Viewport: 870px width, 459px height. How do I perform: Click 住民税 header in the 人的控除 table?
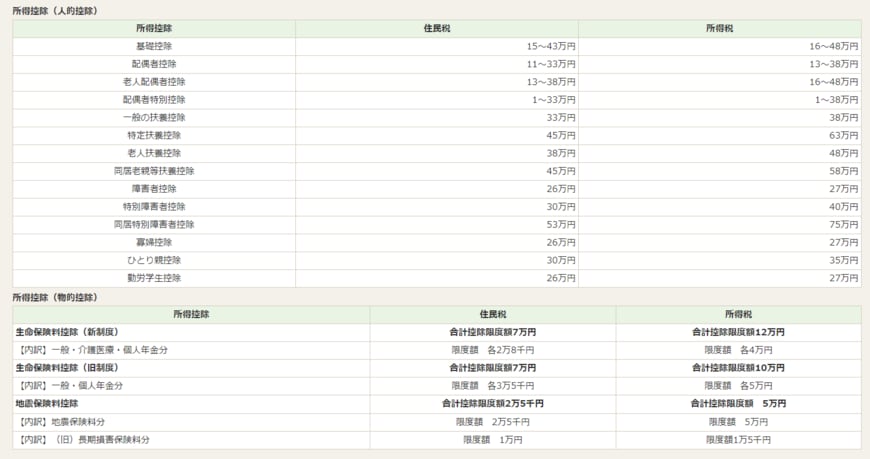(437, 29)
